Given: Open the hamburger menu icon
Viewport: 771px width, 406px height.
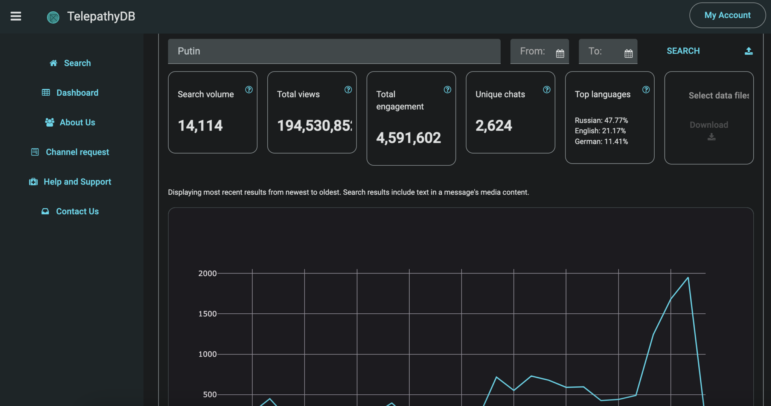Looking at the screenshot, I should point(15,16).
